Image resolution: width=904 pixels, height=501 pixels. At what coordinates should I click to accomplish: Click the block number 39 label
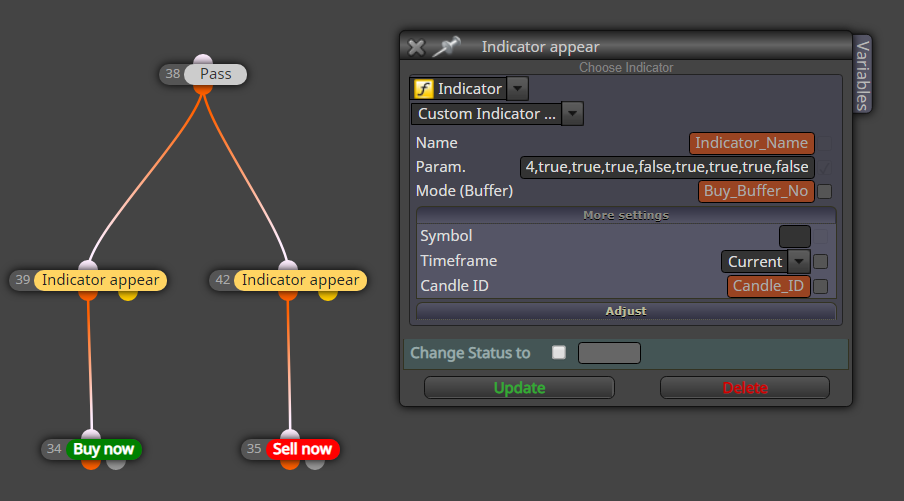pos(22,280)
